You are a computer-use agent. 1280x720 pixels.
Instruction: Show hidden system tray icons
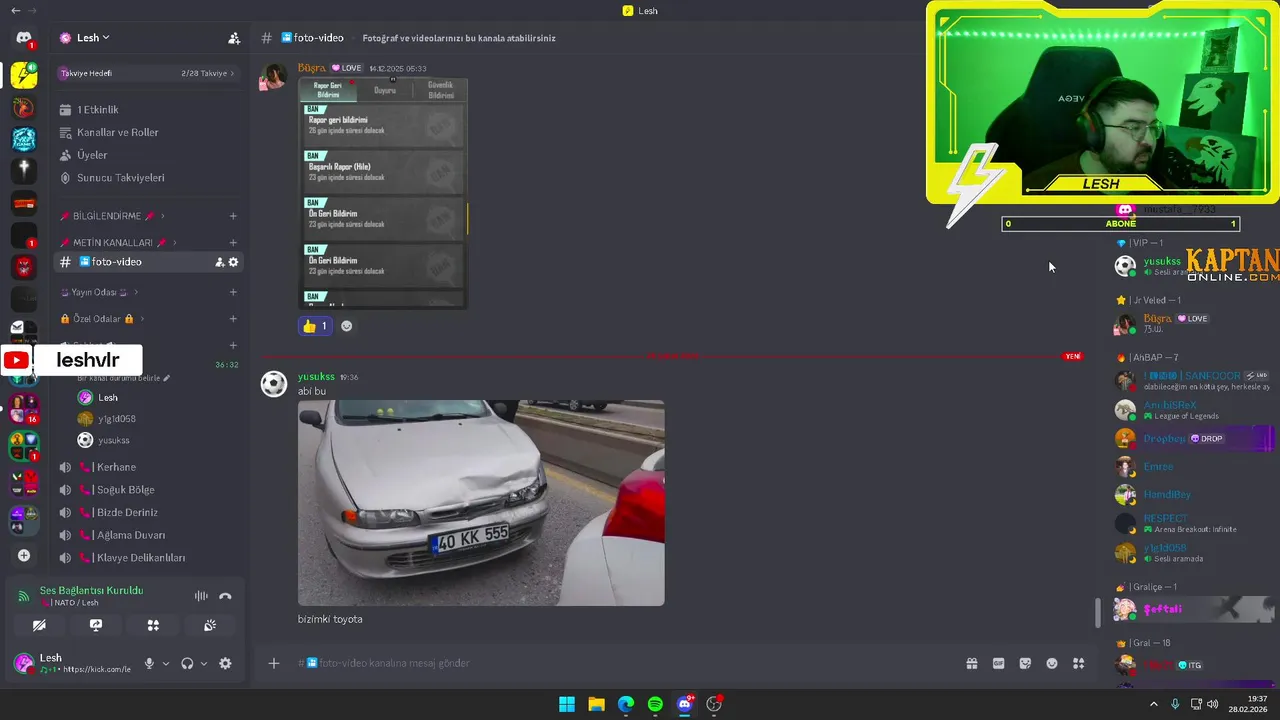pos(1153,704)
